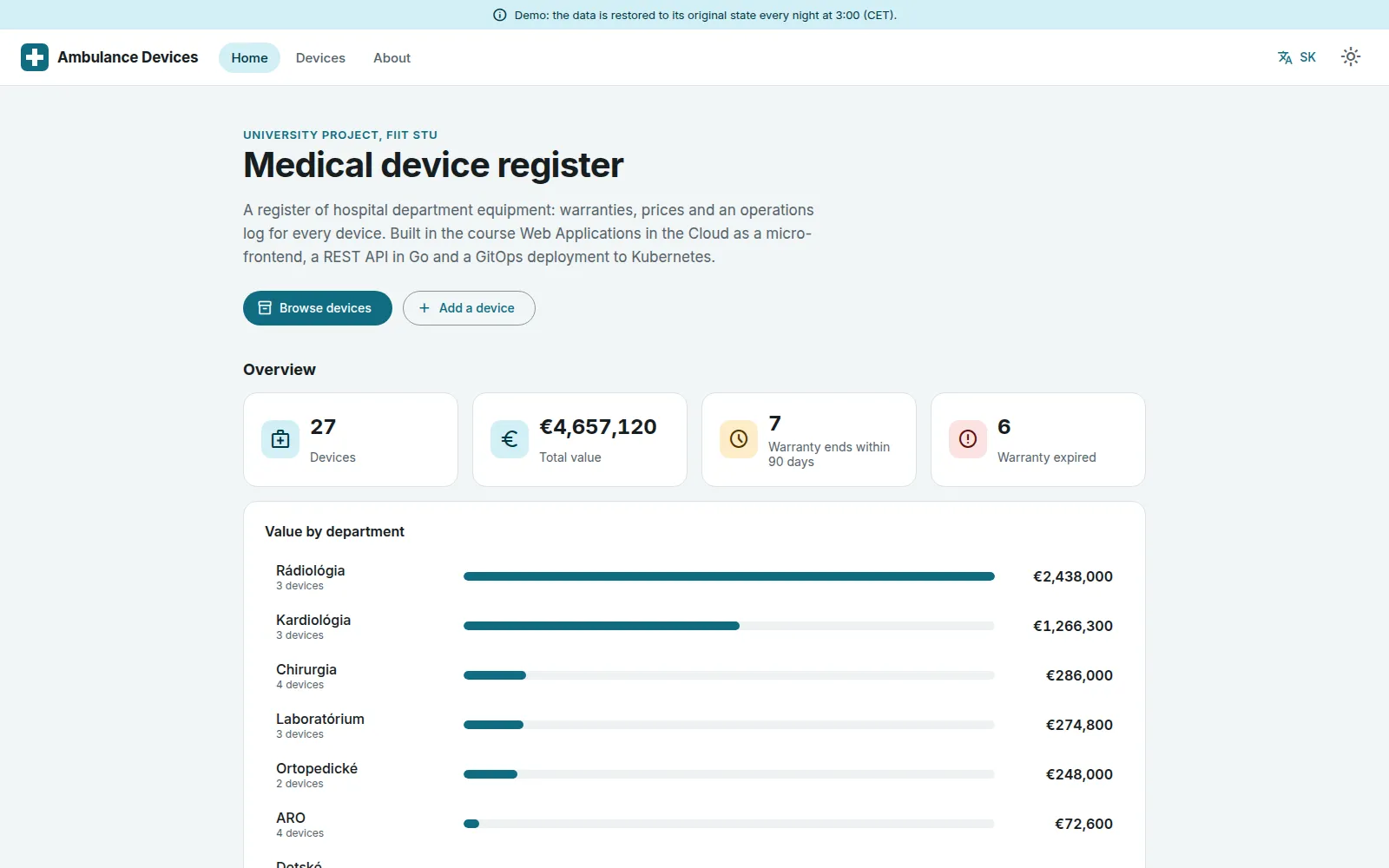Open the About nav tab
The height and width of the screenshot is (868, 1389).
pyautogui.click(x=392, y=58)
